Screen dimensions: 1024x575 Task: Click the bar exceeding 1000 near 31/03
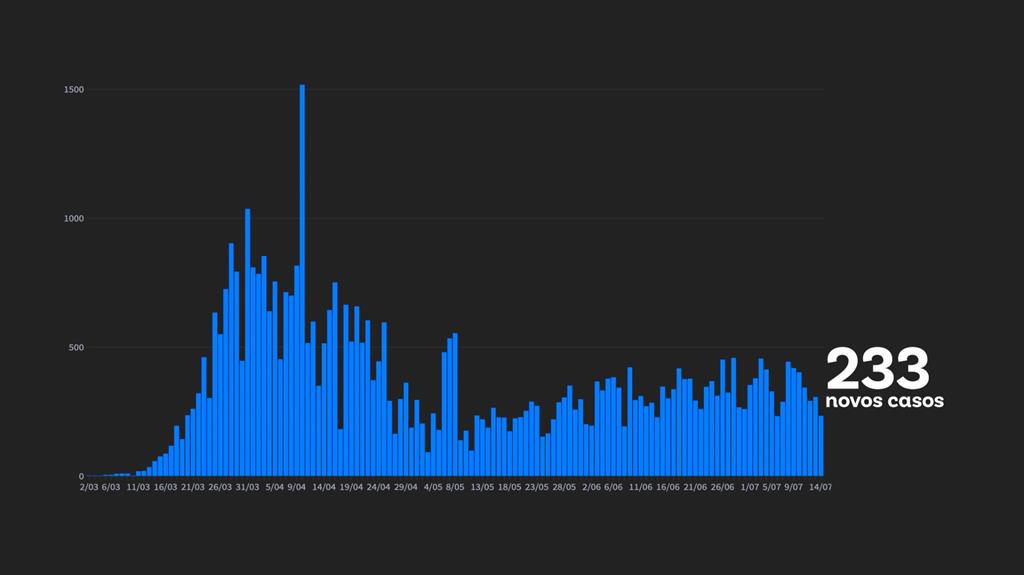247,342
